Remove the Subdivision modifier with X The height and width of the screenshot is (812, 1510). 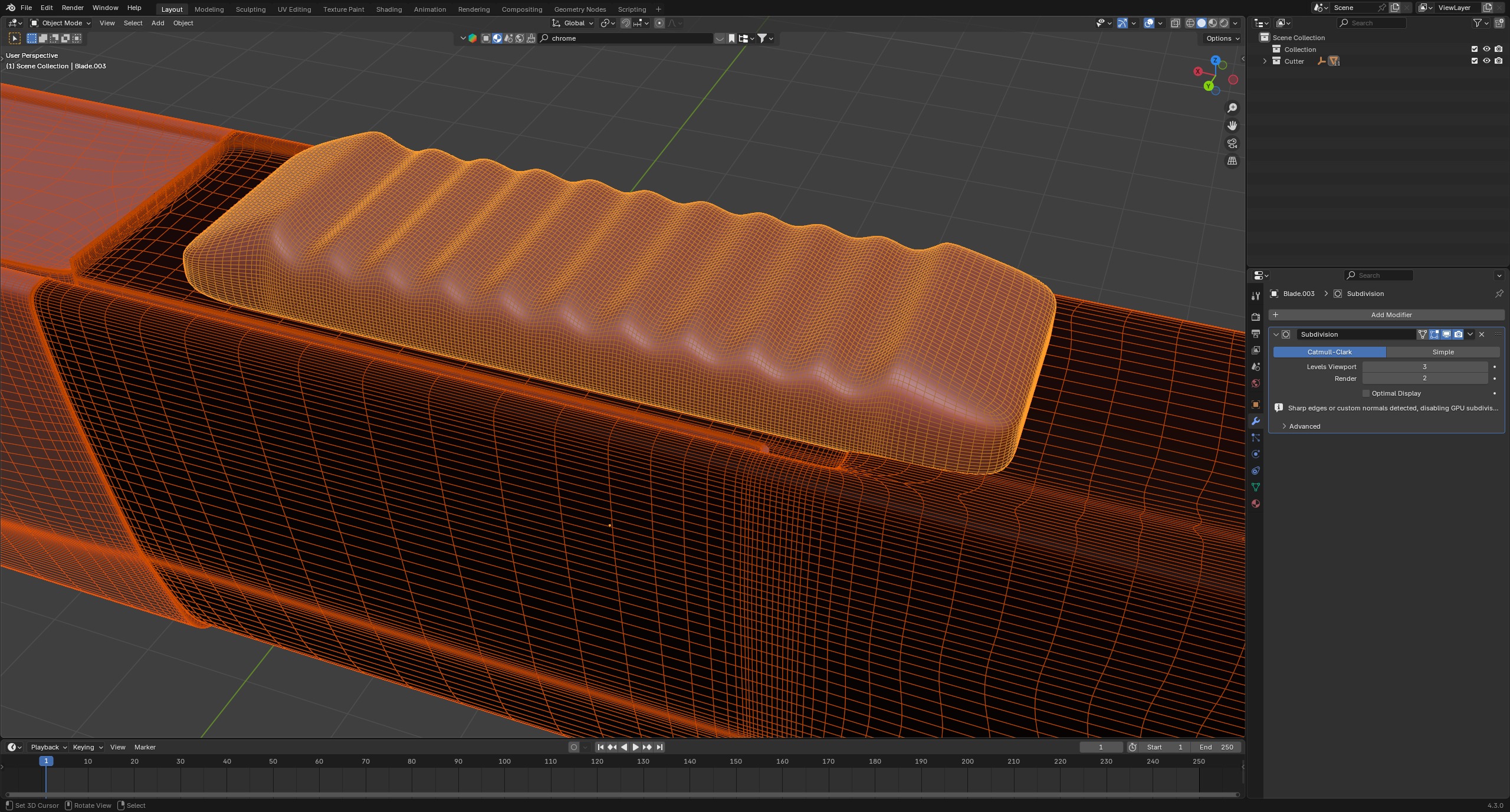(x=1482, y=334)
